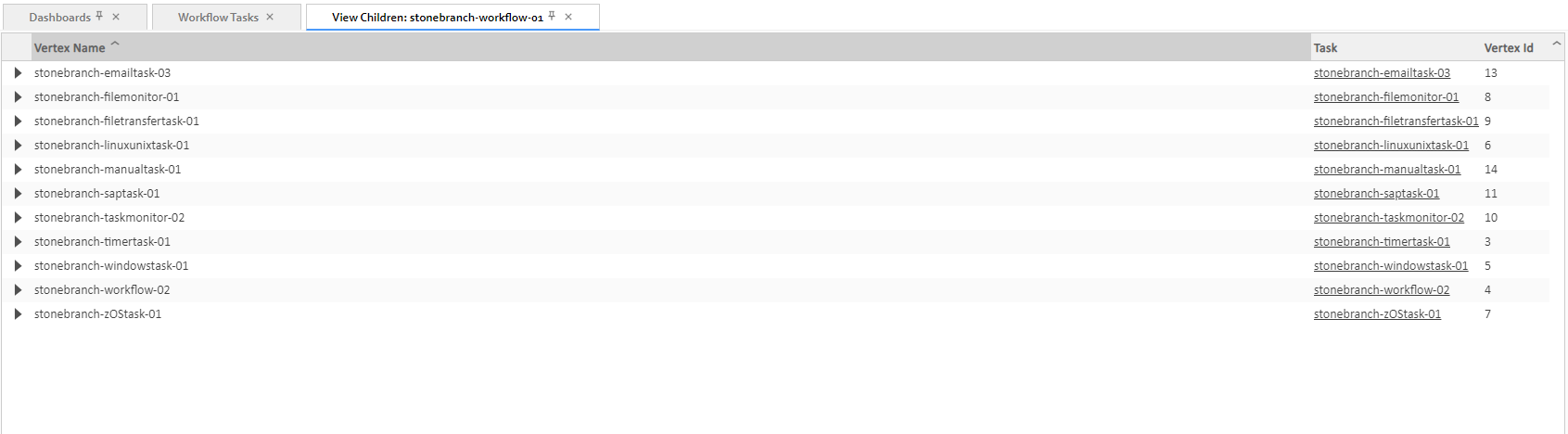This screenshot has height=434, width=1568.
Task: Close the Dashboards tab
Action: click(116, 17)
